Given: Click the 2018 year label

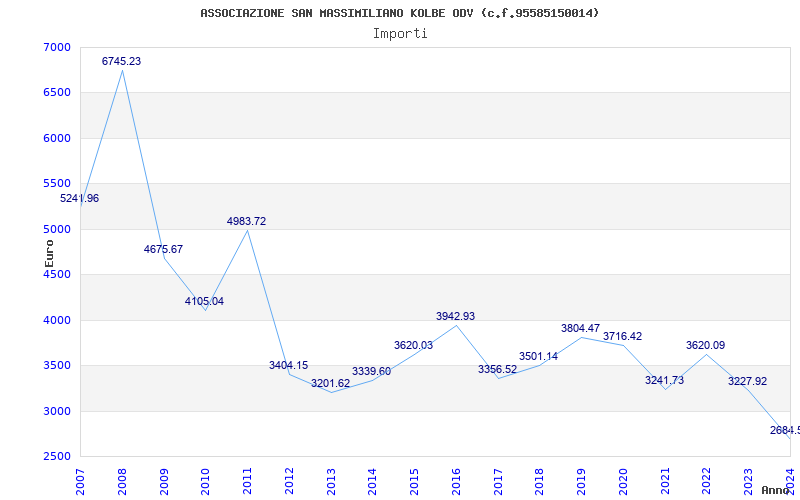Looking at the screenshot, I should 540,482.
